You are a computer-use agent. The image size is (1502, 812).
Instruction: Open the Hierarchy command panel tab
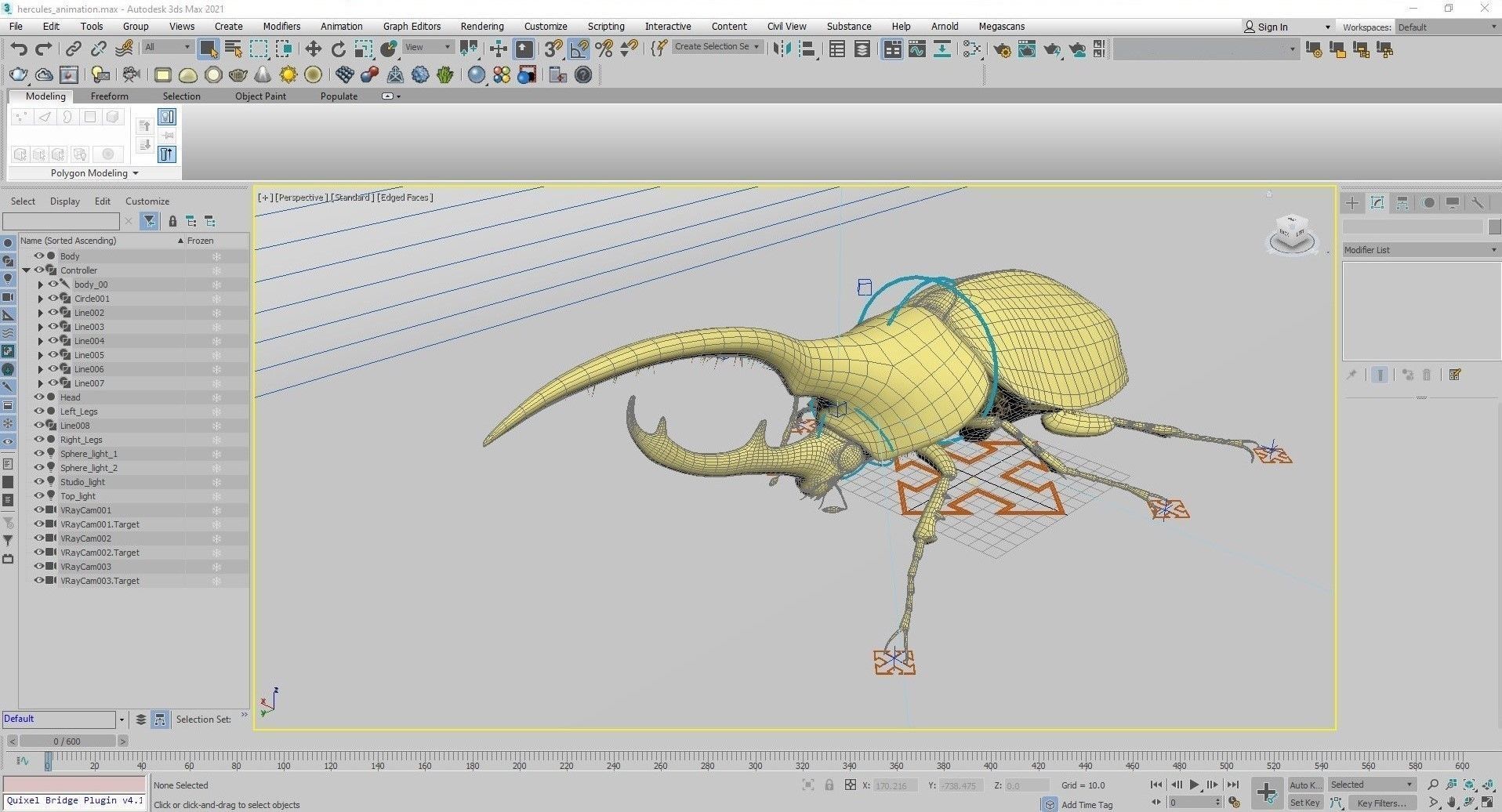(x=1402, y=203)
